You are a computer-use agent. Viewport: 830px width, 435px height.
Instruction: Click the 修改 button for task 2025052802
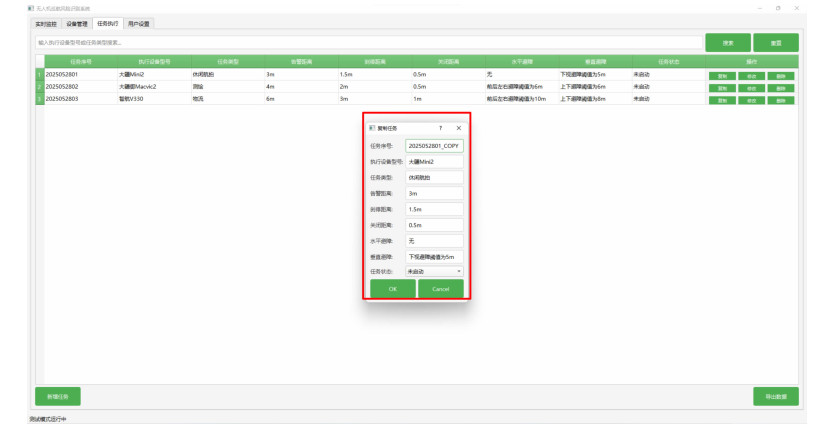coord(751,88)
